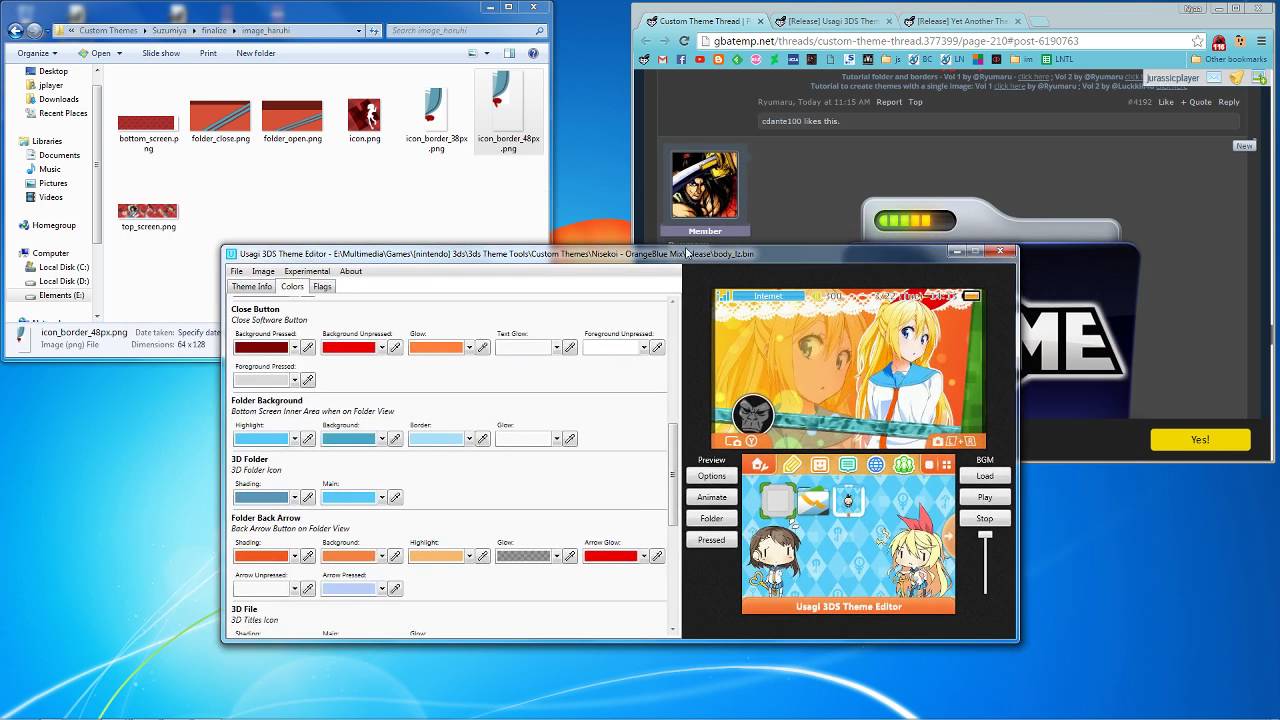This screenshot has height=720, width=1280.
Task: Use eyedropper for Folder Back Arrow Arrow Pressed
Action: click(395, 589)
